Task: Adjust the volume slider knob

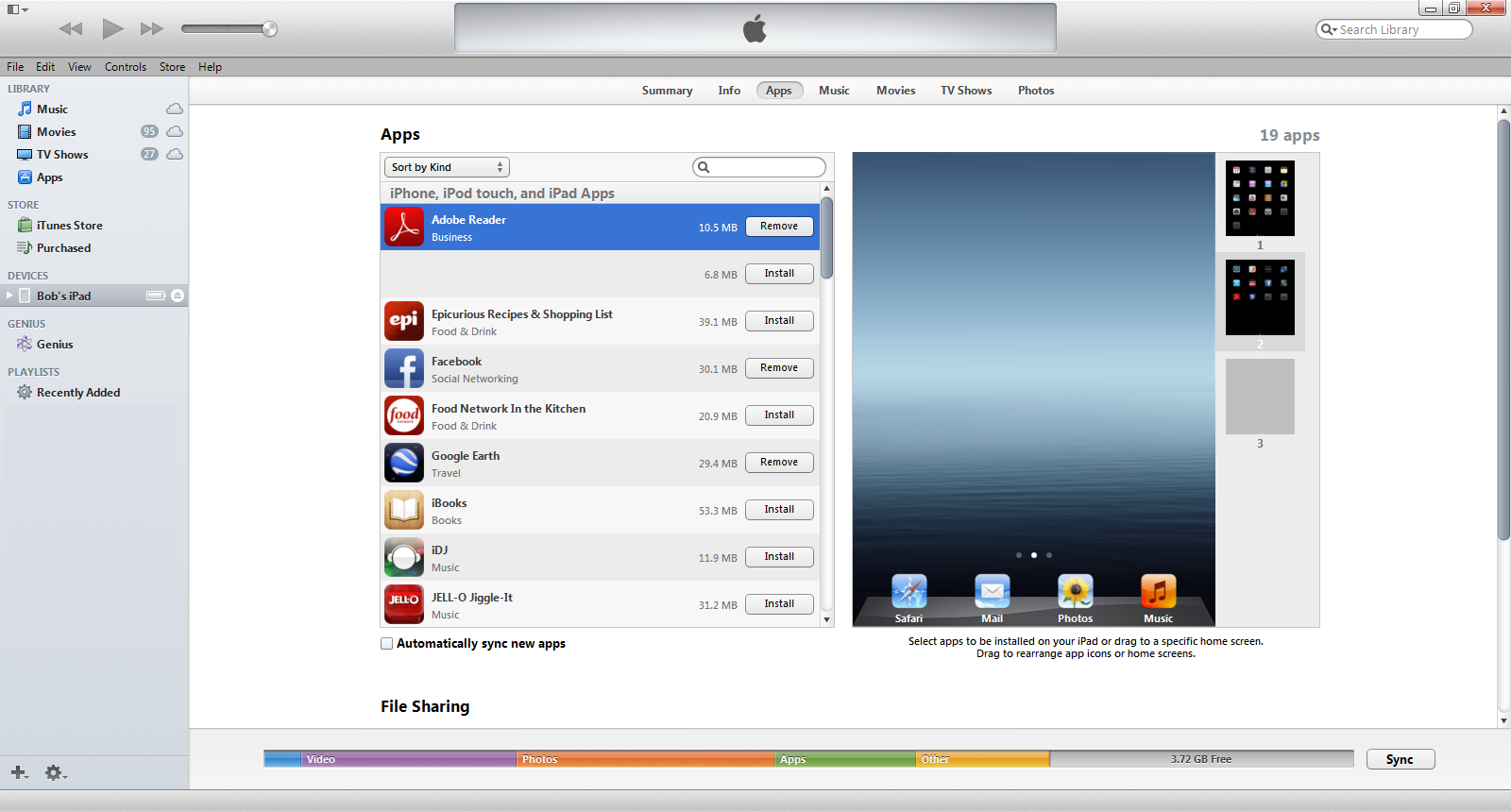Action: (x=269, y=28)
